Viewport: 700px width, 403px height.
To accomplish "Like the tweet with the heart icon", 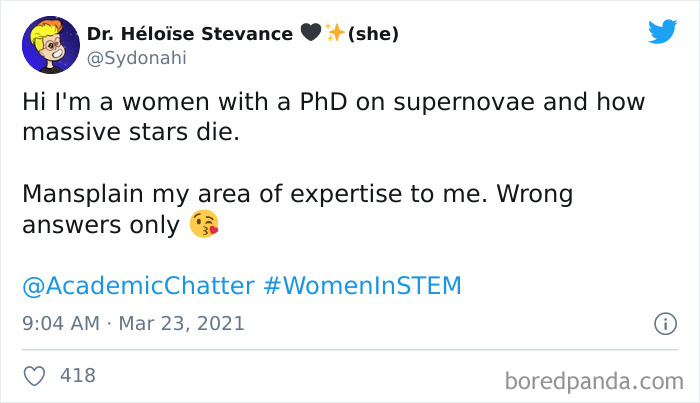I will pos(34,376).
